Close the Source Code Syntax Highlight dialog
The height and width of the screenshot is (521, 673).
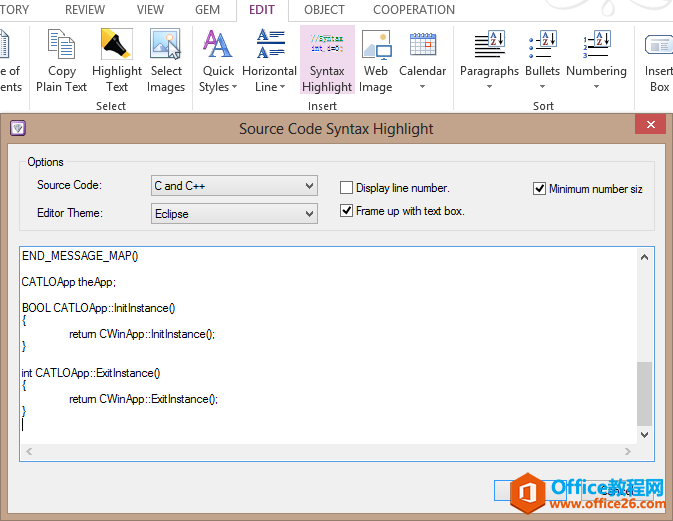[650, 126]
